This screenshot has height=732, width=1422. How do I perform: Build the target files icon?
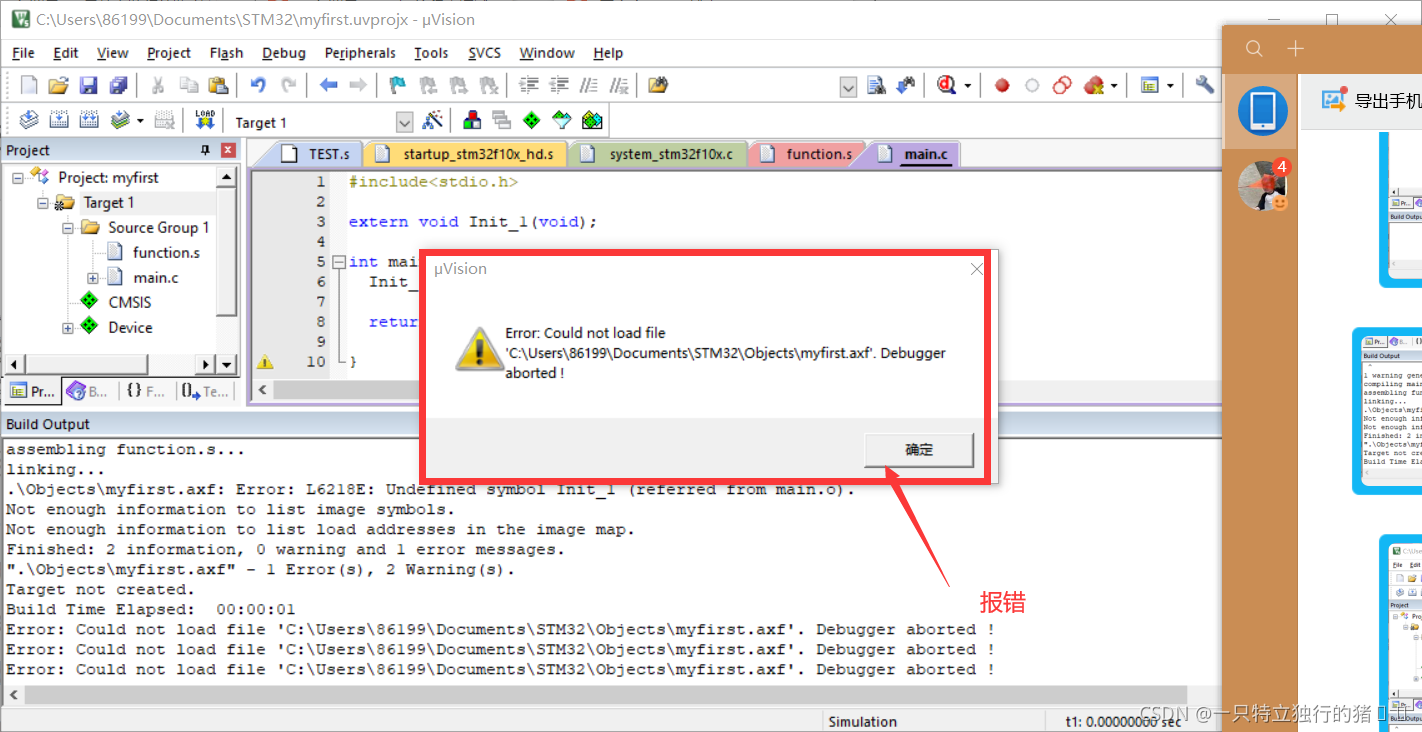(59, 121)
